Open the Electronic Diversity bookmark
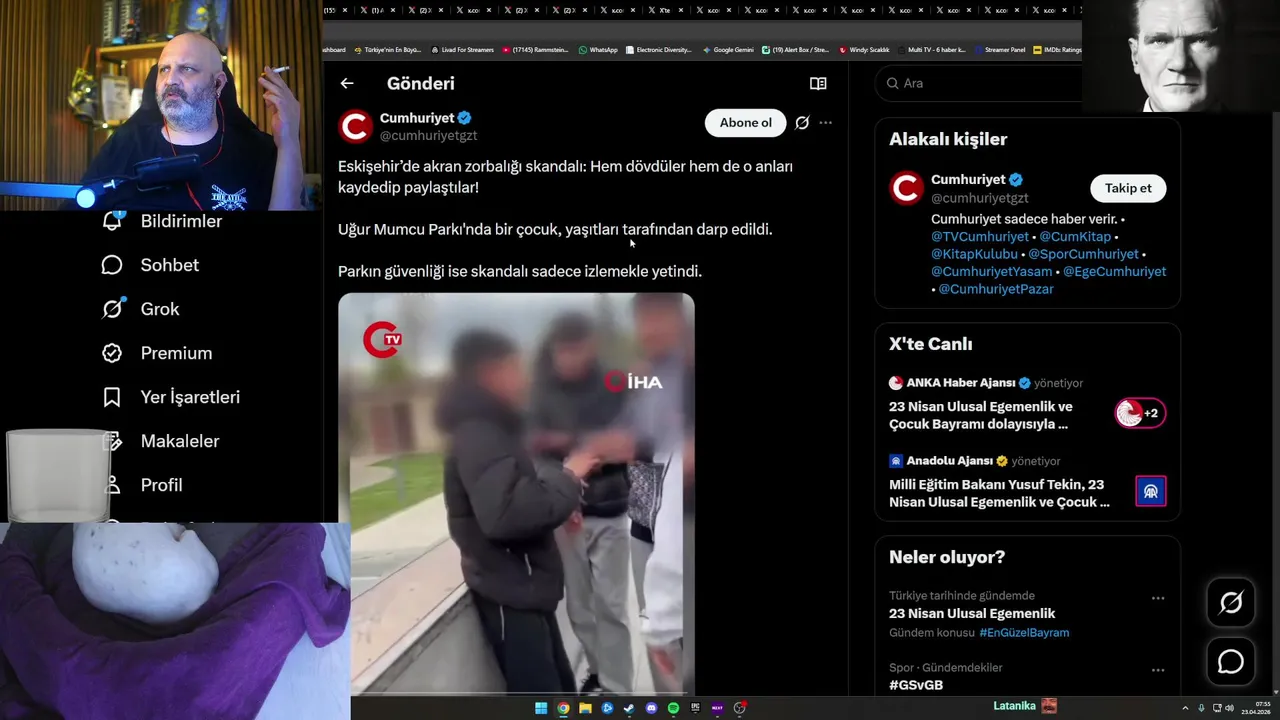This screenshot has width=1280, height=720. pyautogui.click(x=660, y=50)
